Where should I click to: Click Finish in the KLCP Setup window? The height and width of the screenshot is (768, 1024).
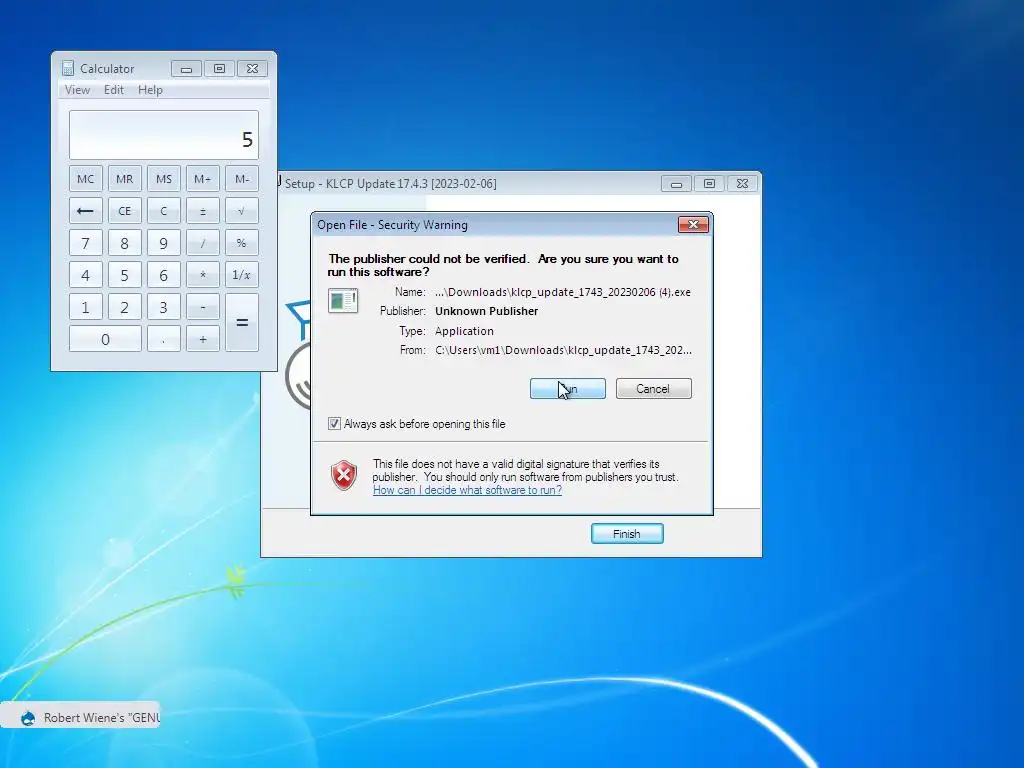tap(627, 534)
